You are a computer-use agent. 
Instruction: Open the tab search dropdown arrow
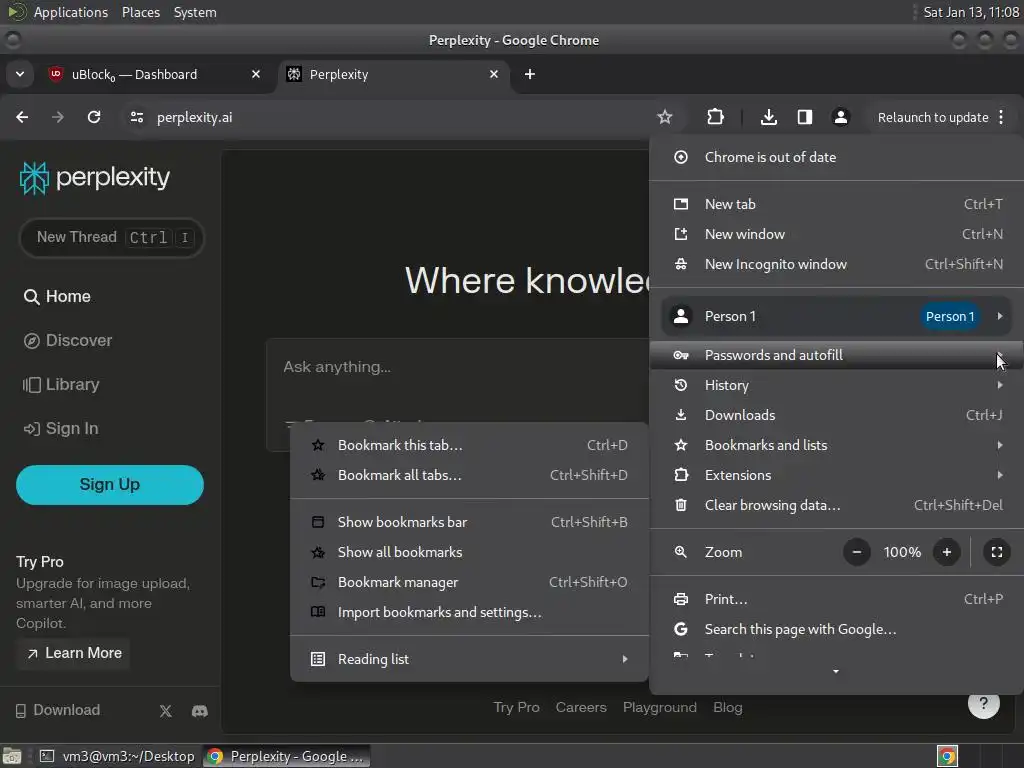pos(20,74)
